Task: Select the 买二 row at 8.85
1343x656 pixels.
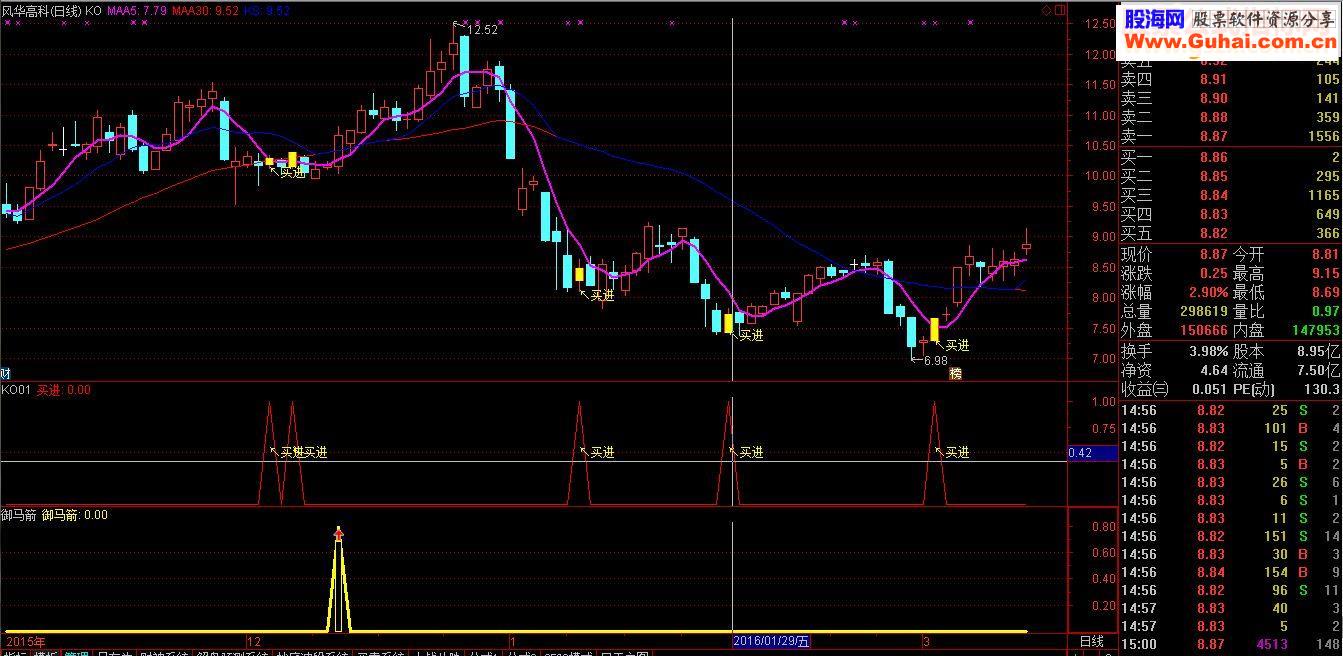Action: coord(1229,176)
